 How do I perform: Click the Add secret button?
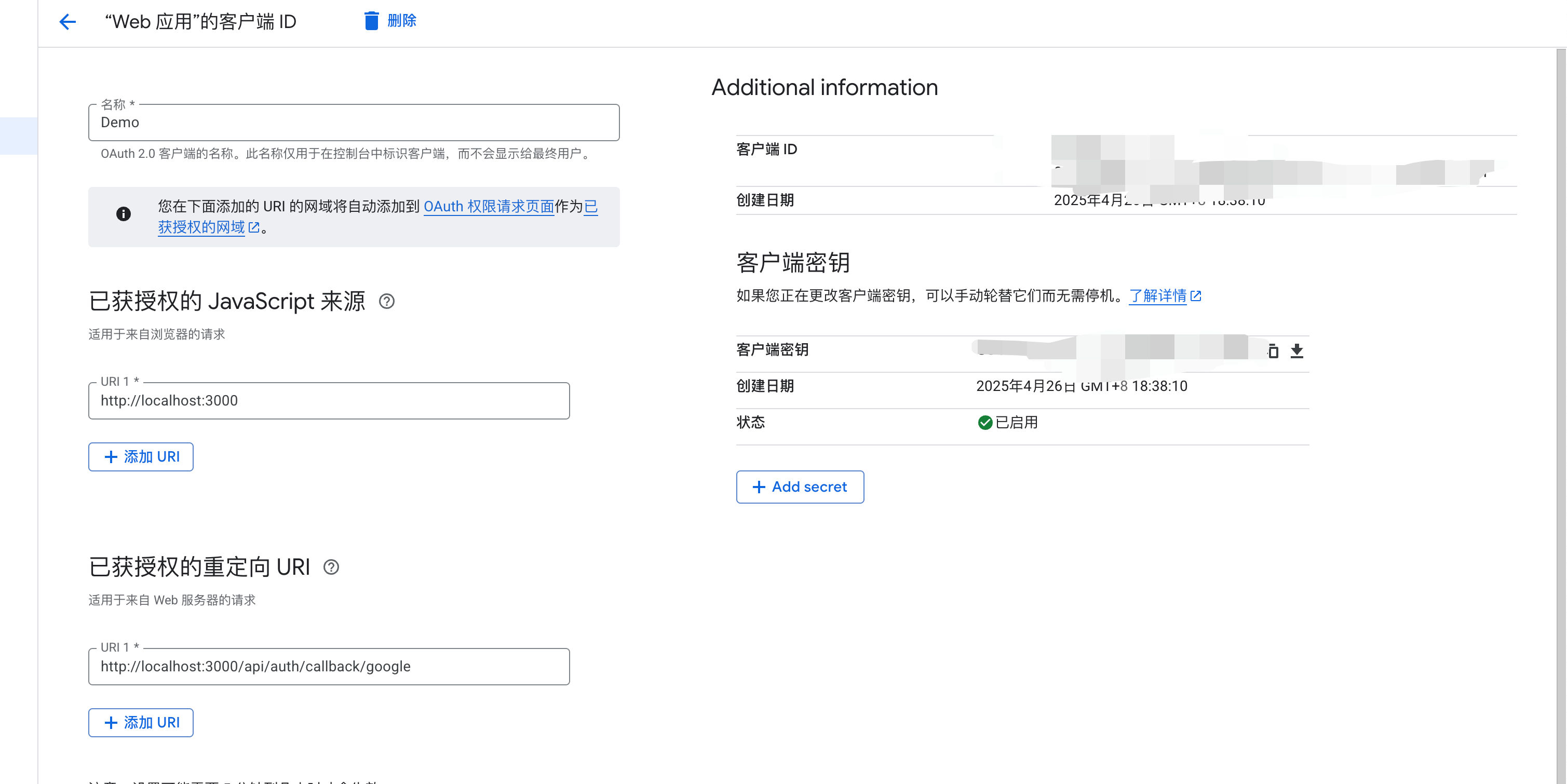[x=799, y=486]
